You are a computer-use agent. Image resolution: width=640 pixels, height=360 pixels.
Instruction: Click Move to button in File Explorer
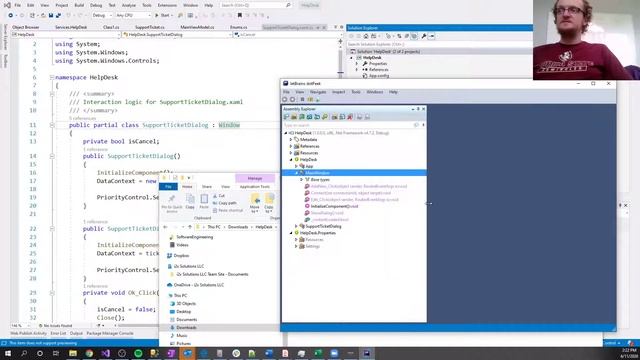(255, 203)
